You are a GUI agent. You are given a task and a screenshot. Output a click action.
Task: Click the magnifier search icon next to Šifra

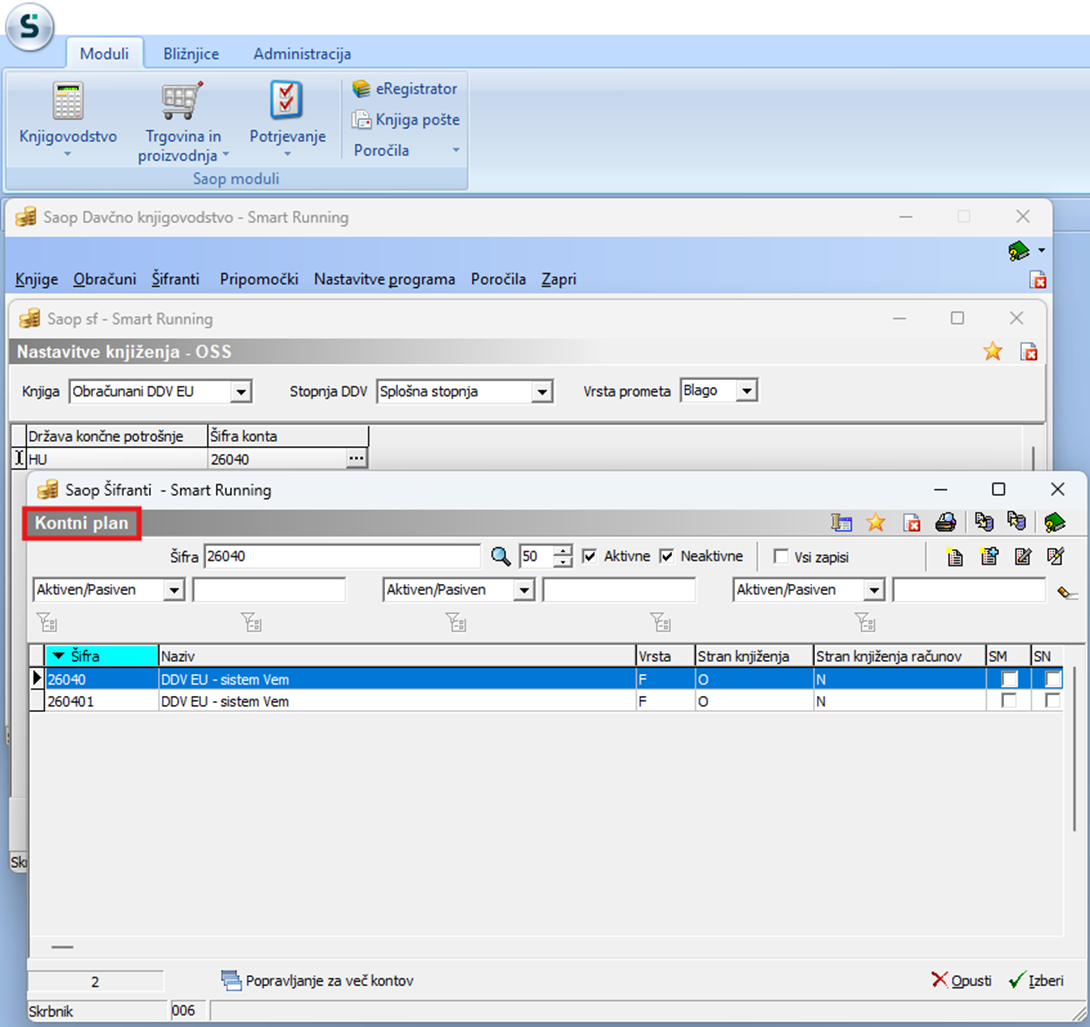501,556
